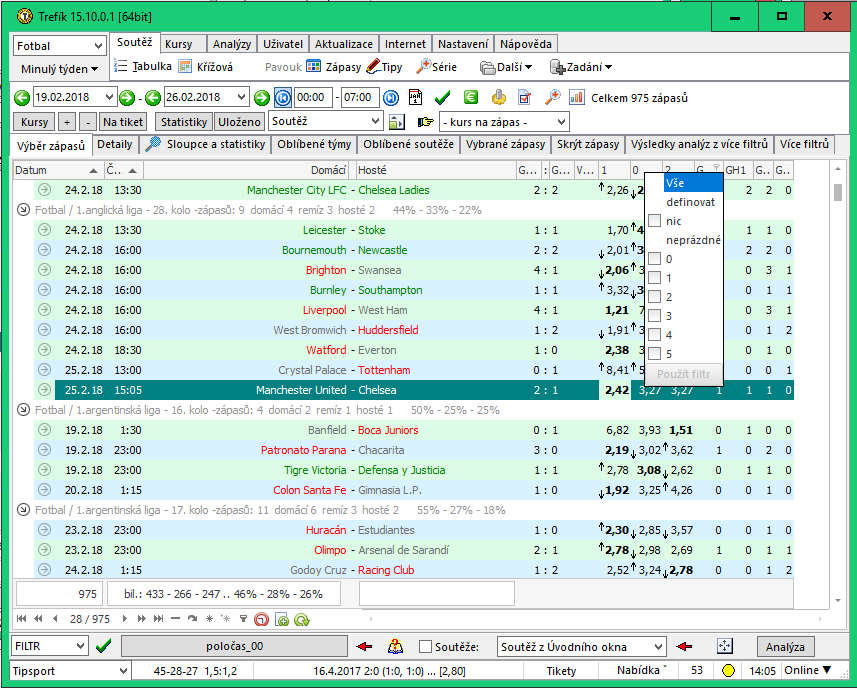Open the Více filtrů tab
This screenshot has height=688, width=857.
point(805,144)
